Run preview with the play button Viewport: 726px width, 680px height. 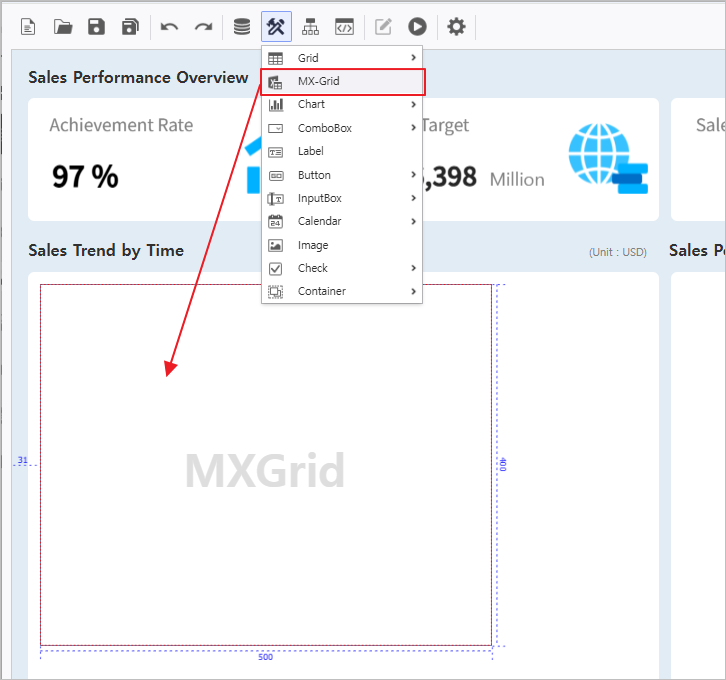point(417,27)
